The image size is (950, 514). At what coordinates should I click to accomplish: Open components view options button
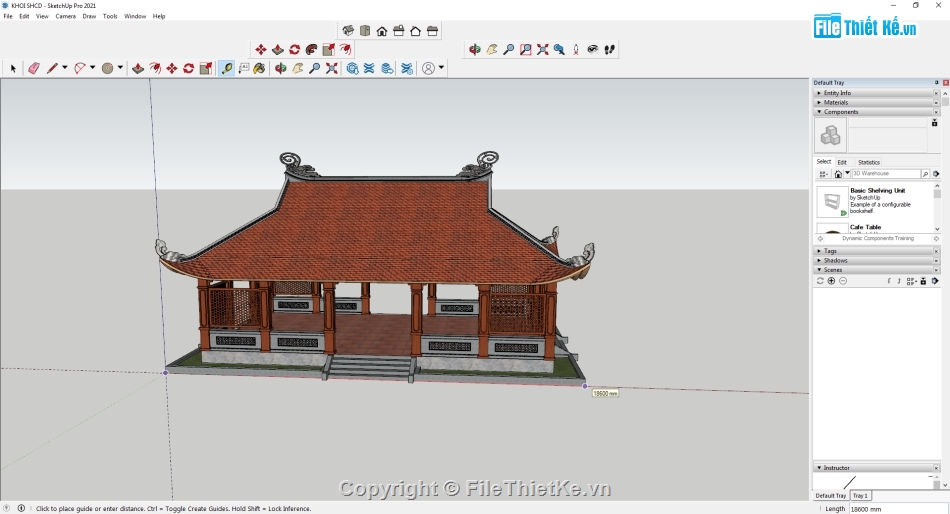[x=823, y=174]
